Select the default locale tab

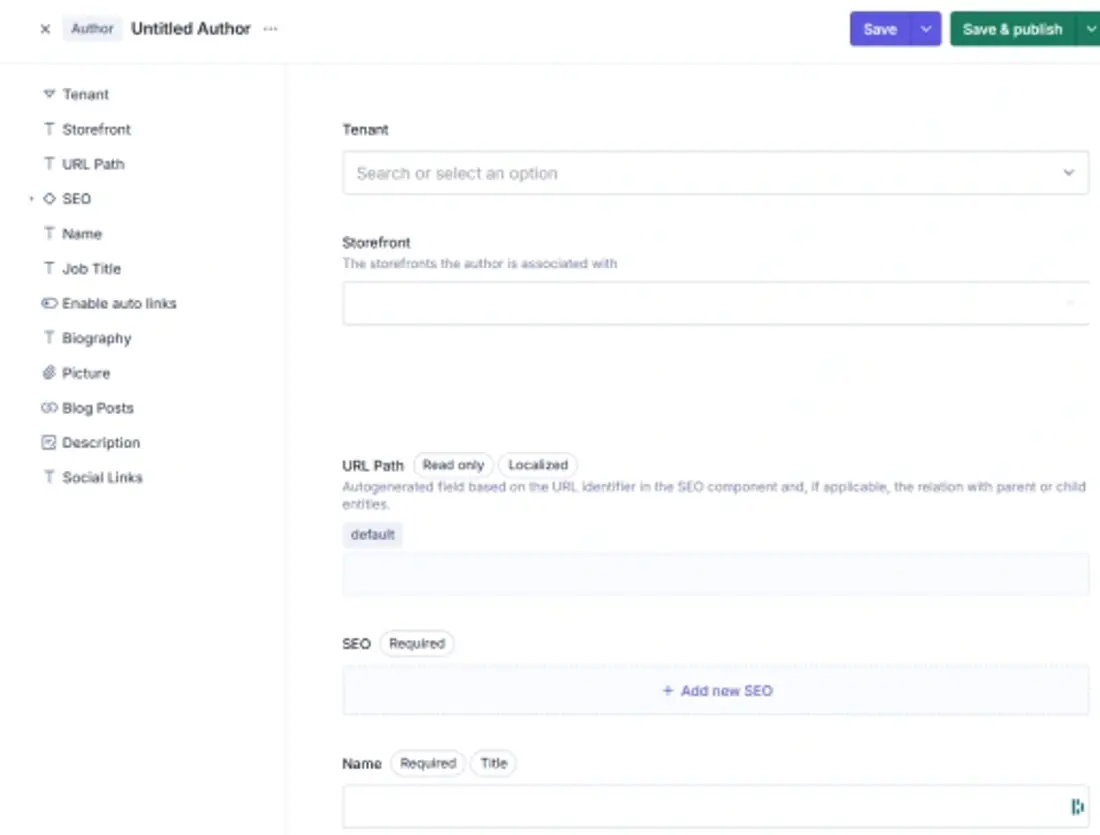[x=373, y=535]
